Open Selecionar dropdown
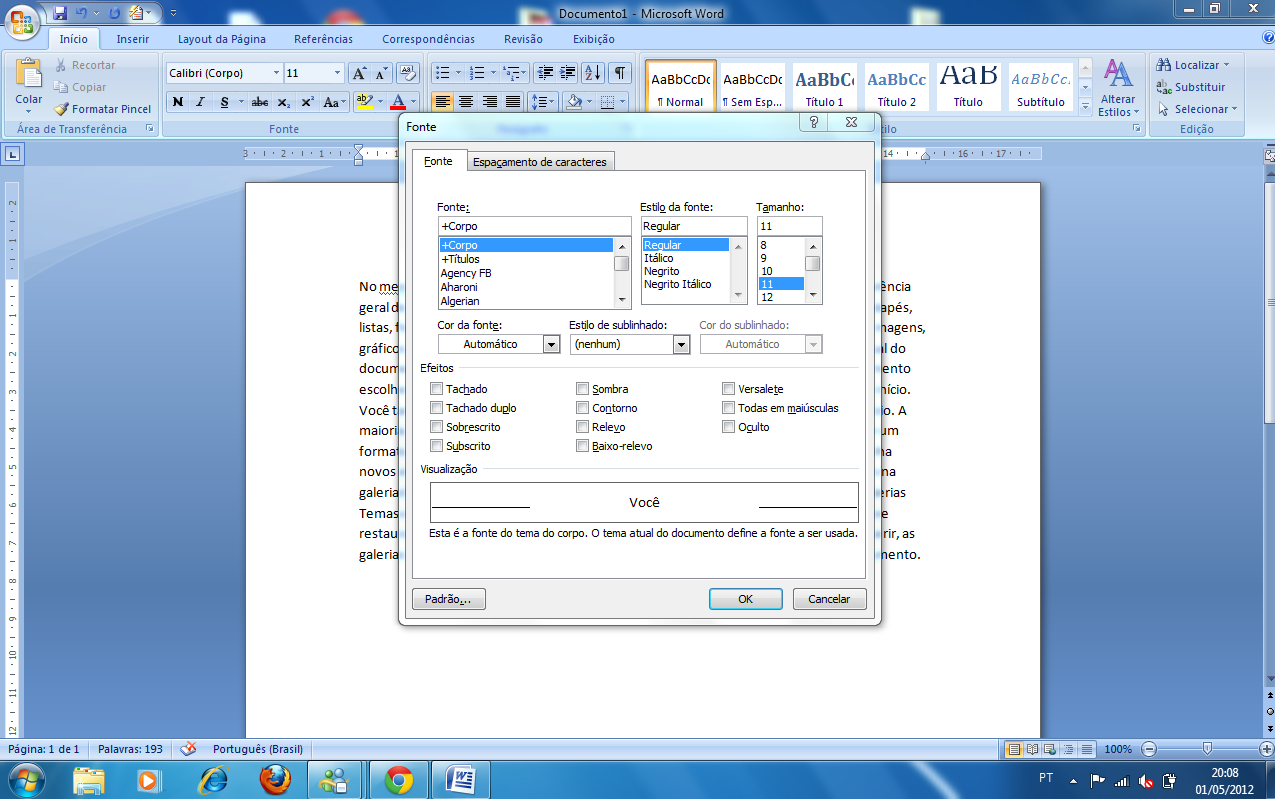Viewport: 1275px width, 799px height. click(1196, 109)
